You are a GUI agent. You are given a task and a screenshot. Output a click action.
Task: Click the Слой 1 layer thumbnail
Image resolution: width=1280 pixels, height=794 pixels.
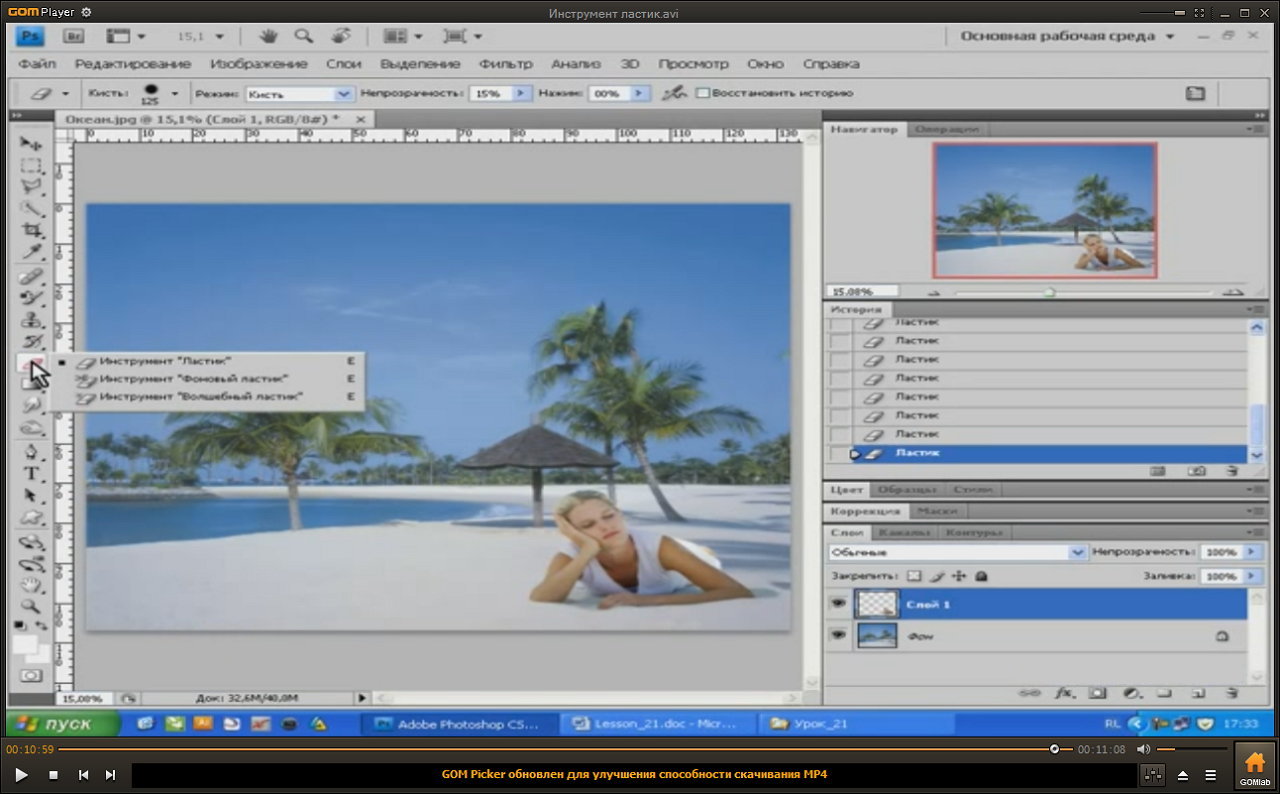[x=878, y=604]
